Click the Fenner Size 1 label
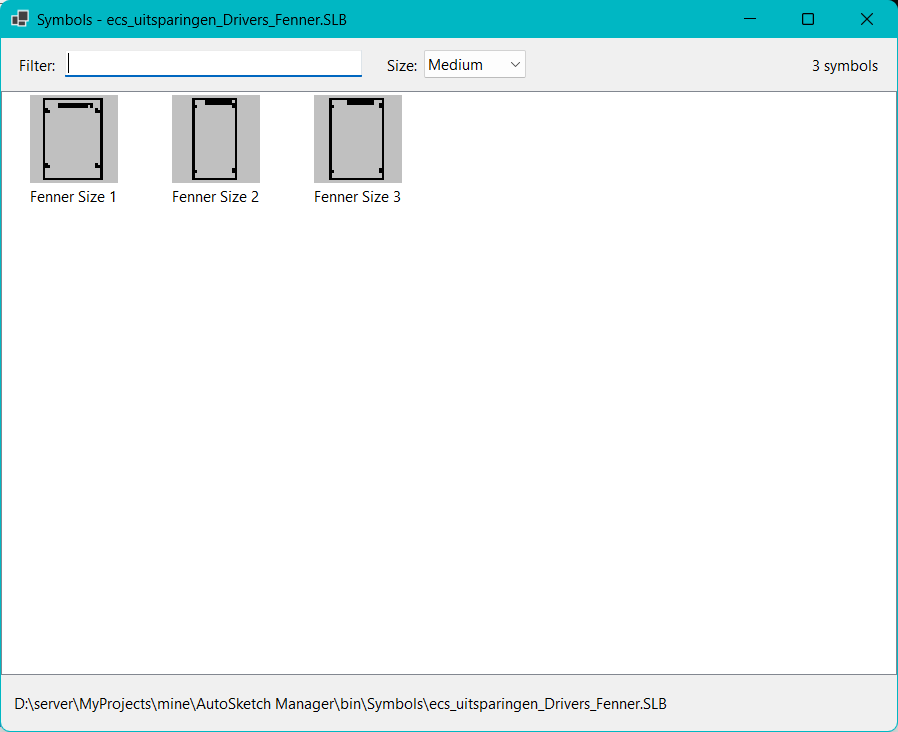Screen dimensions: 898x732 pos(73,197)
